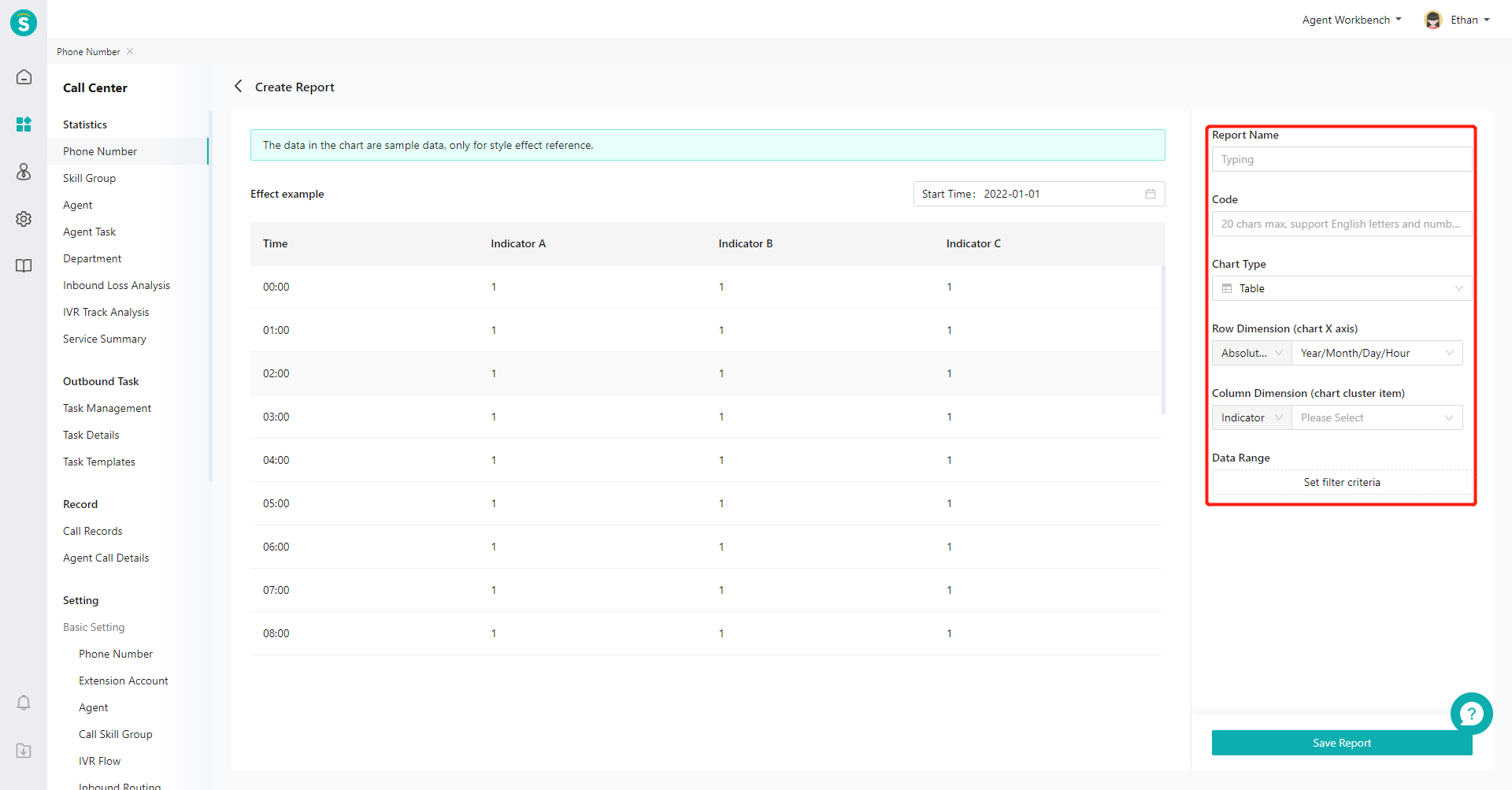The width and height of the screenshot is (1512, 790).
Task: Open Service Summary
Action: 105,339
